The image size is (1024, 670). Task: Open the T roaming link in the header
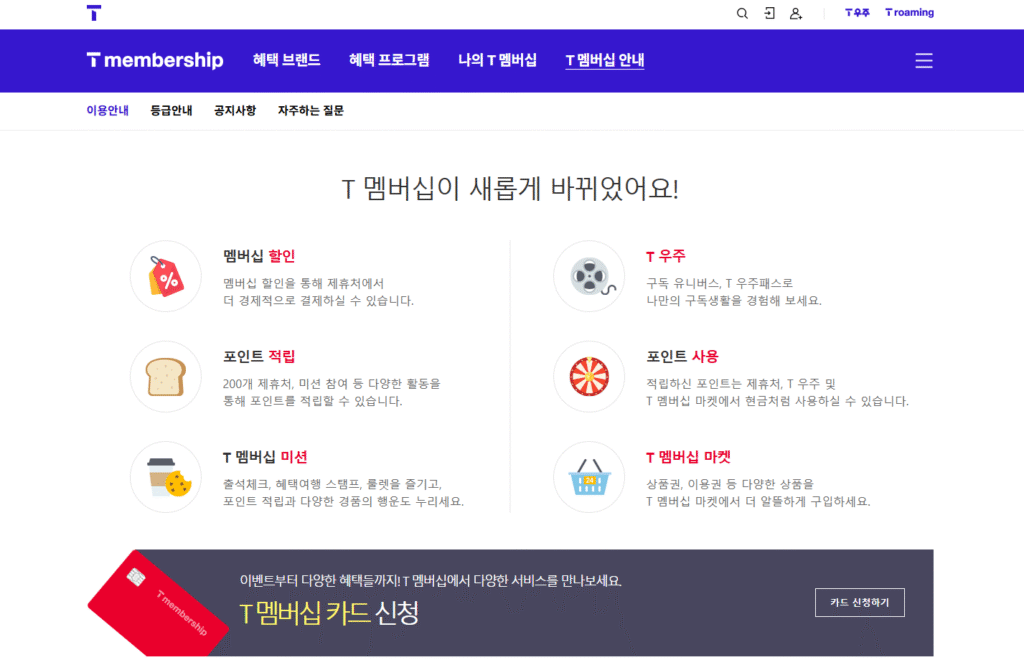point(908,13)
